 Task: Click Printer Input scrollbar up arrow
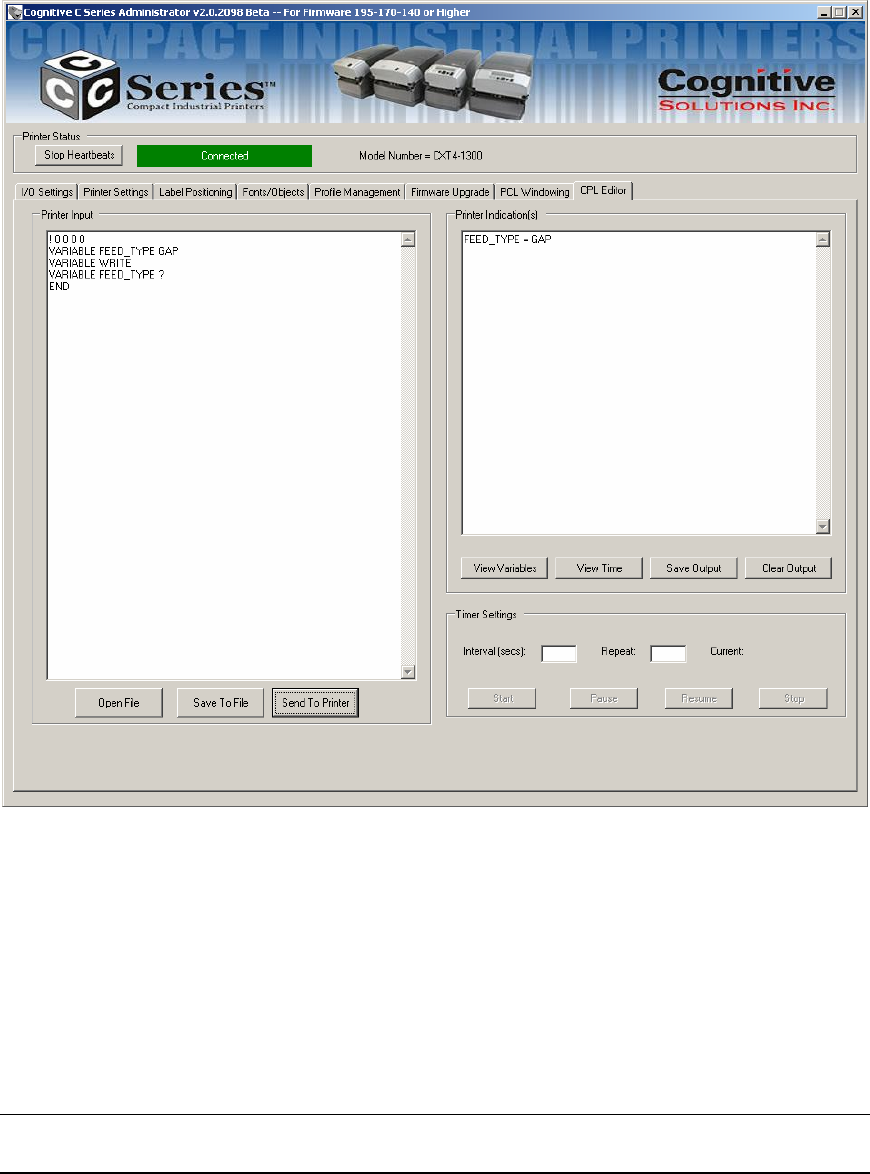tap(408, 240)
